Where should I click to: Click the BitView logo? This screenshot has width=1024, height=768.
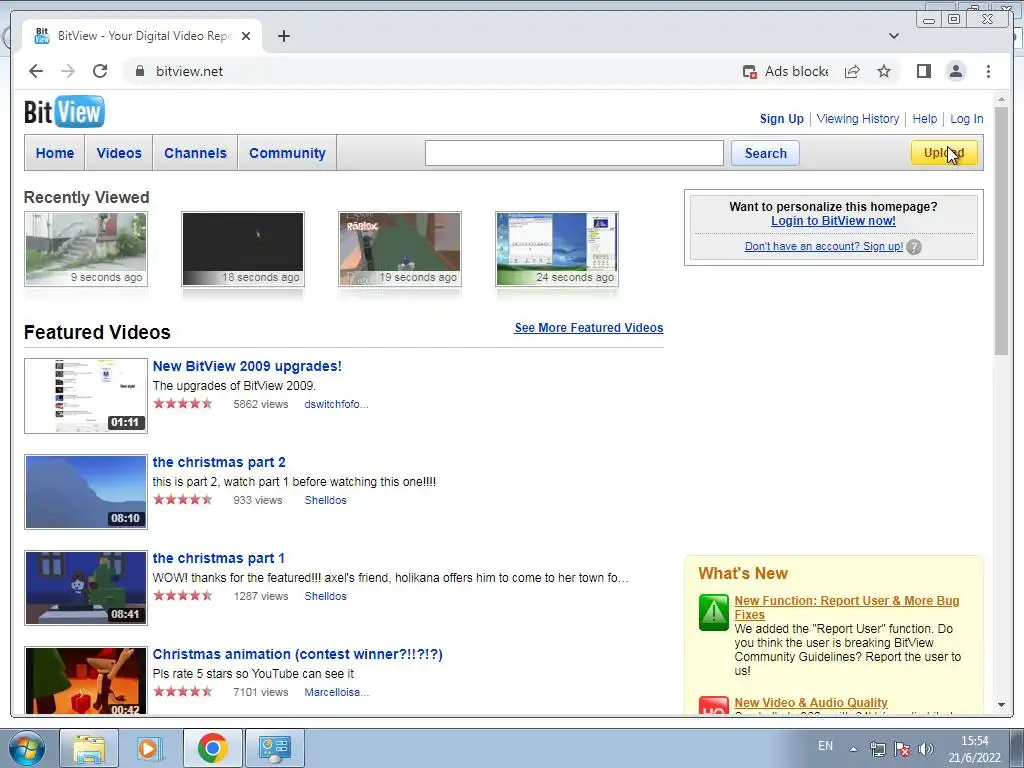(64, 112)
